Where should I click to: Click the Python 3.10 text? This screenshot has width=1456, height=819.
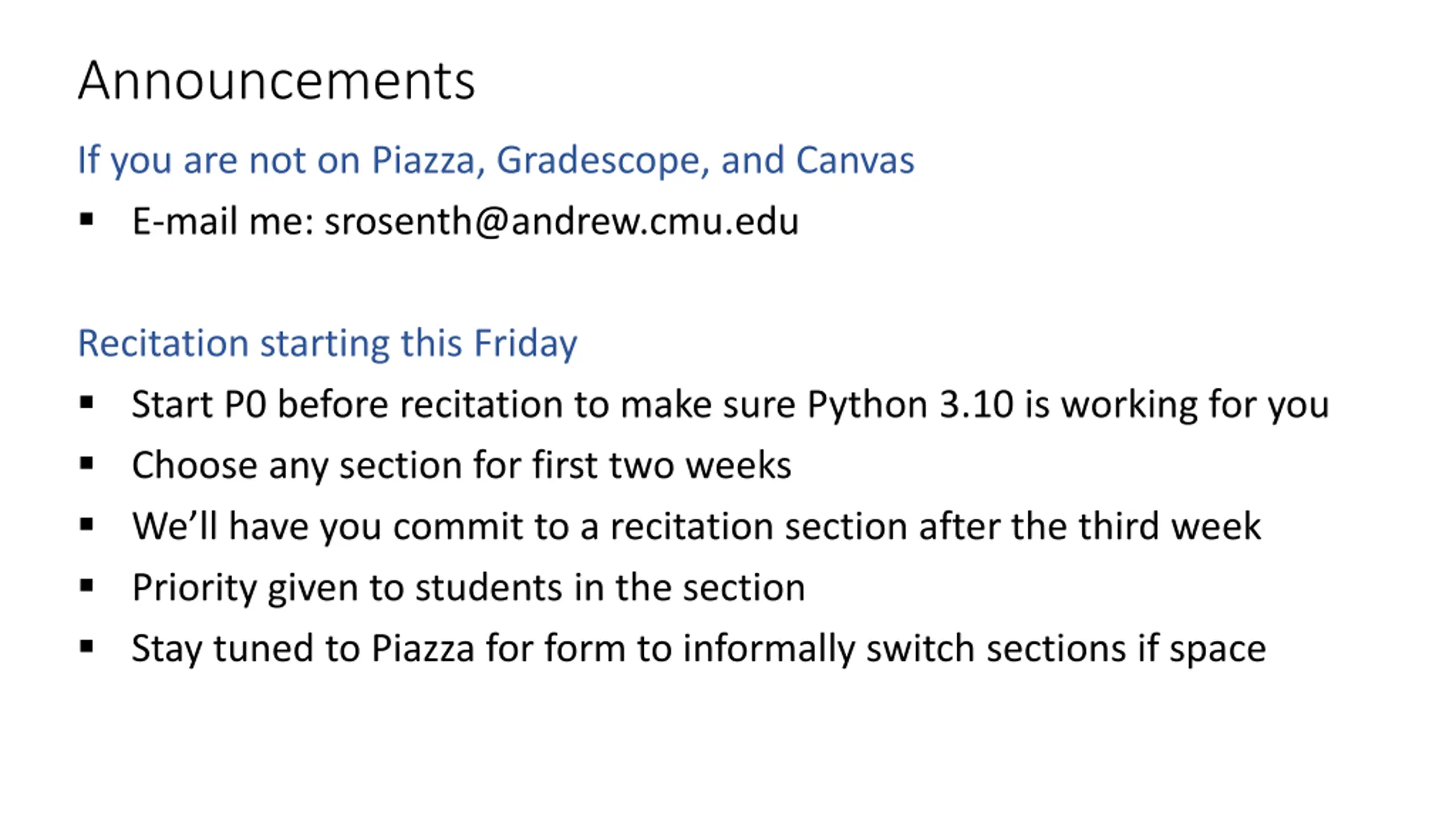tap(911, 405)
